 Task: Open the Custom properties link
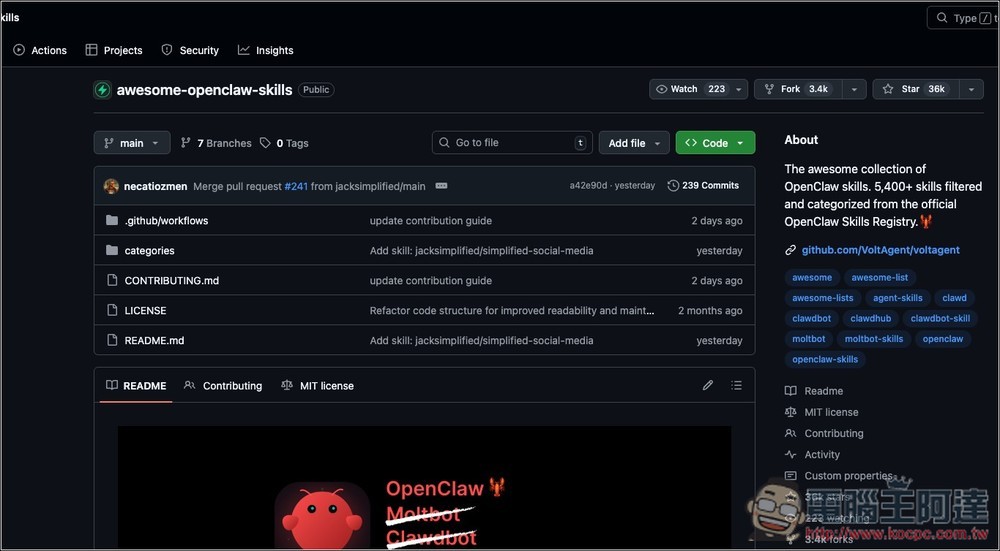click(x=839, y=476)
